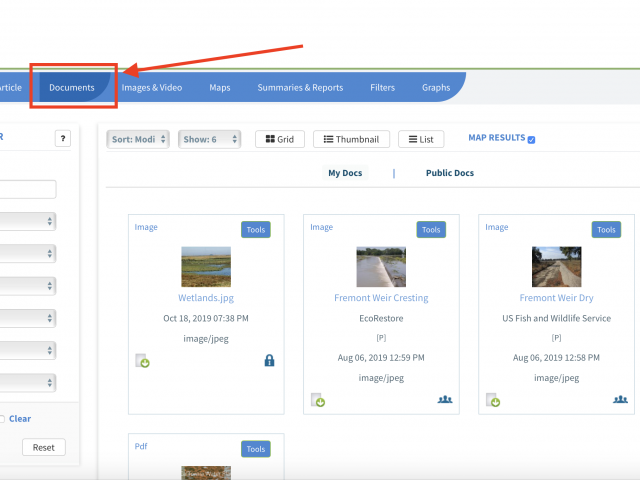
Task: Switch to Grid view
Action: pos(280,139)
